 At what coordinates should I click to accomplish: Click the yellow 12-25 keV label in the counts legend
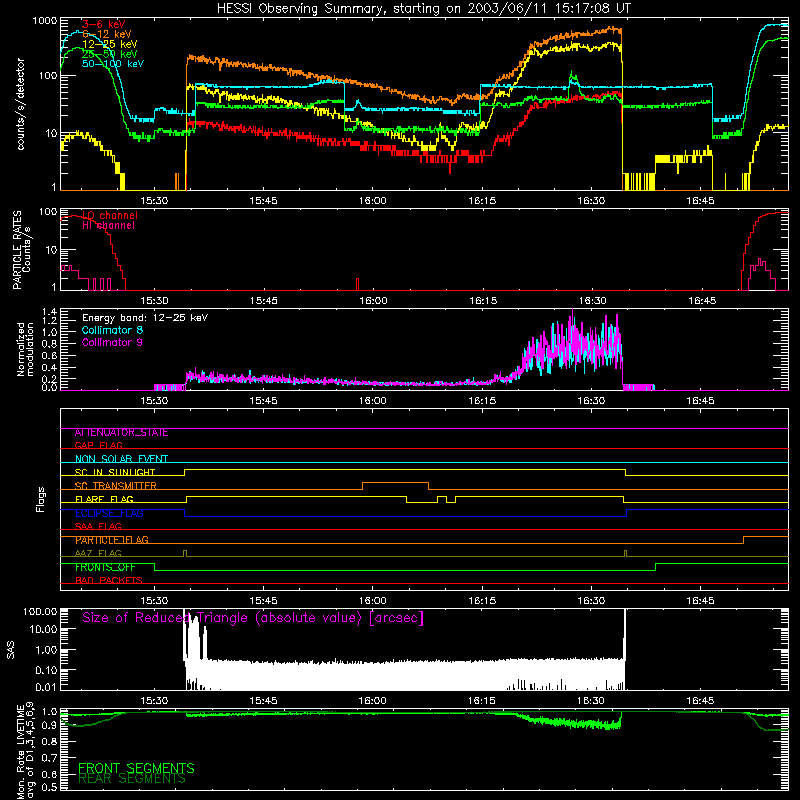pos(110,44)
